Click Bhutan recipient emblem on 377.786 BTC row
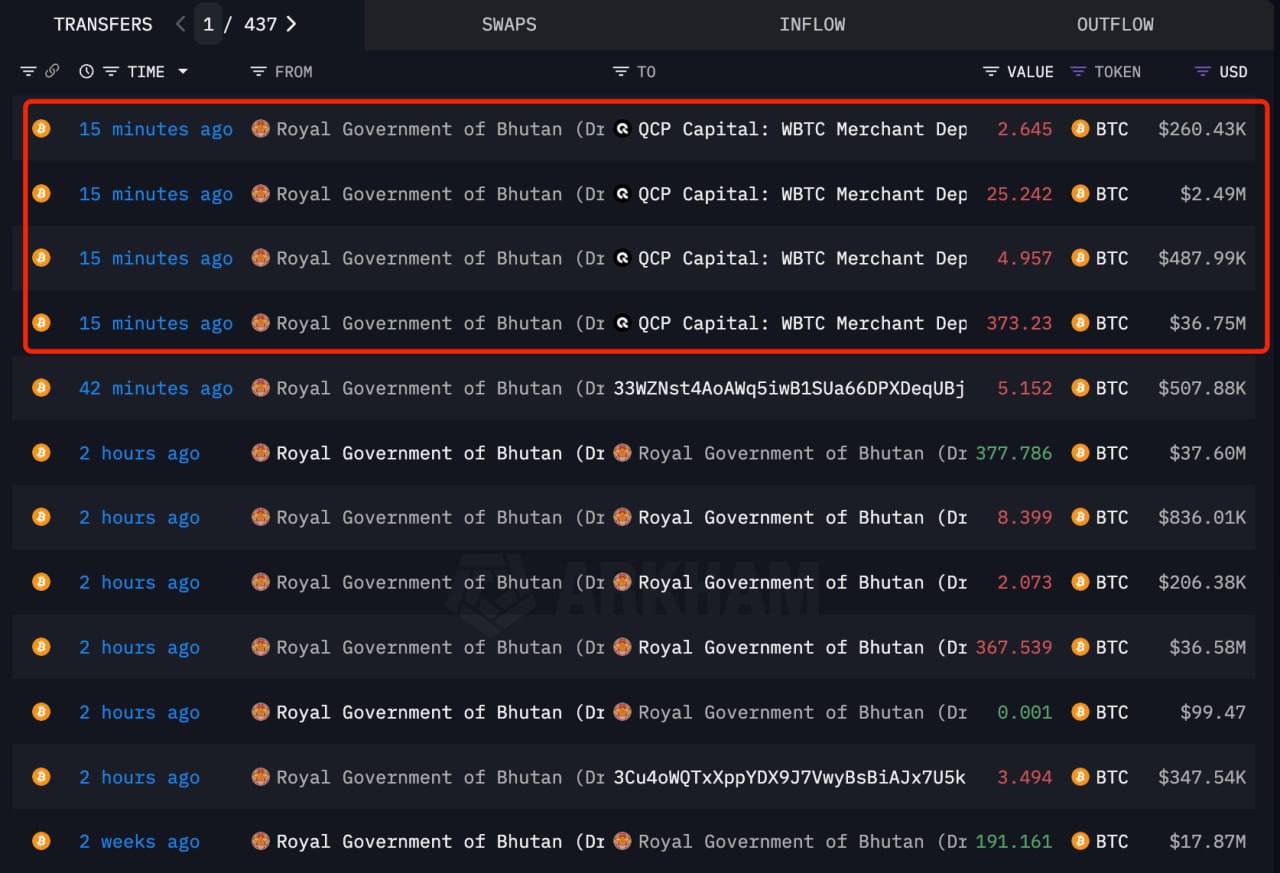This screenshot has height=873, width=1280. 622,452
